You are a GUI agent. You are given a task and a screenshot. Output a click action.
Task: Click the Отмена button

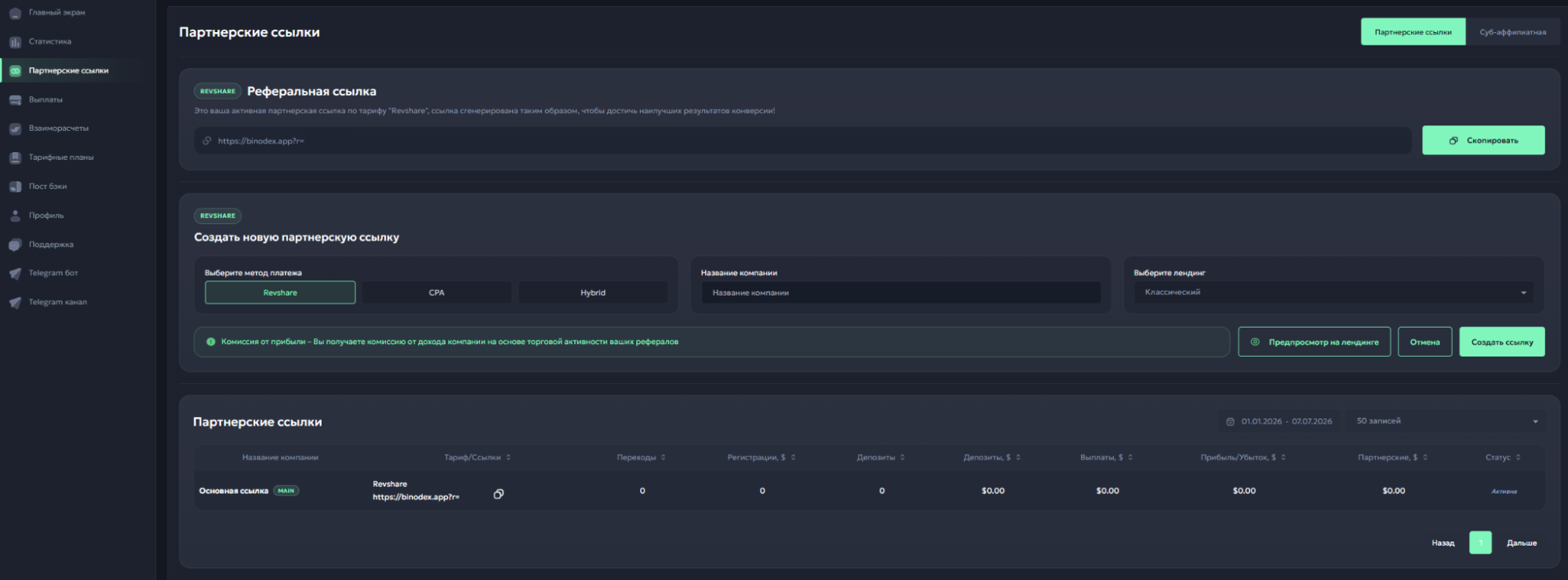1424,342
